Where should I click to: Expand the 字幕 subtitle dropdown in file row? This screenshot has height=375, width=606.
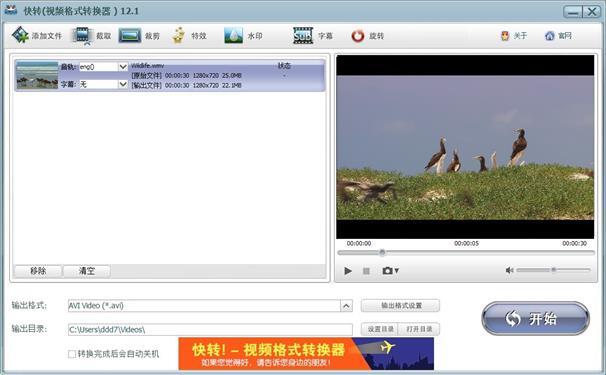tap(123, 84)
